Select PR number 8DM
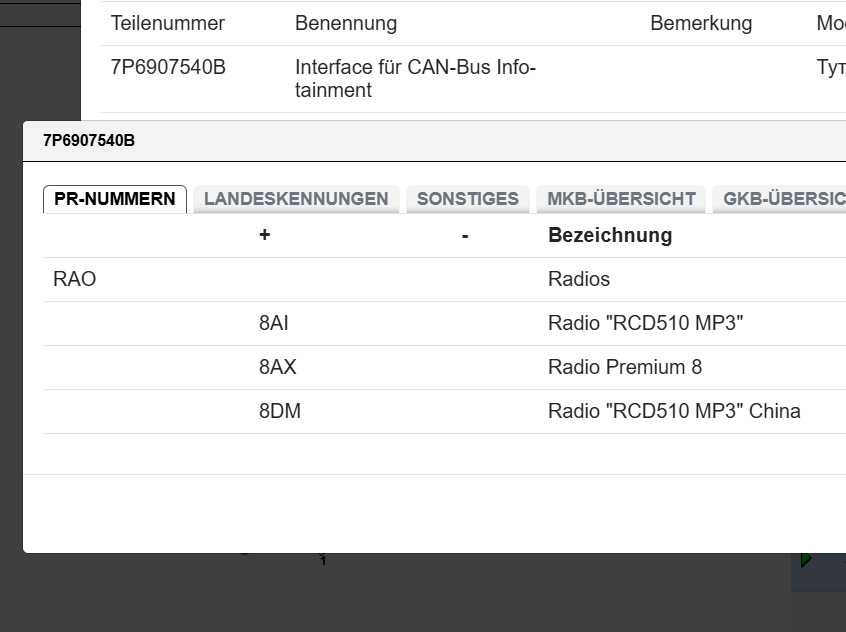 click(x=280, y=412)
